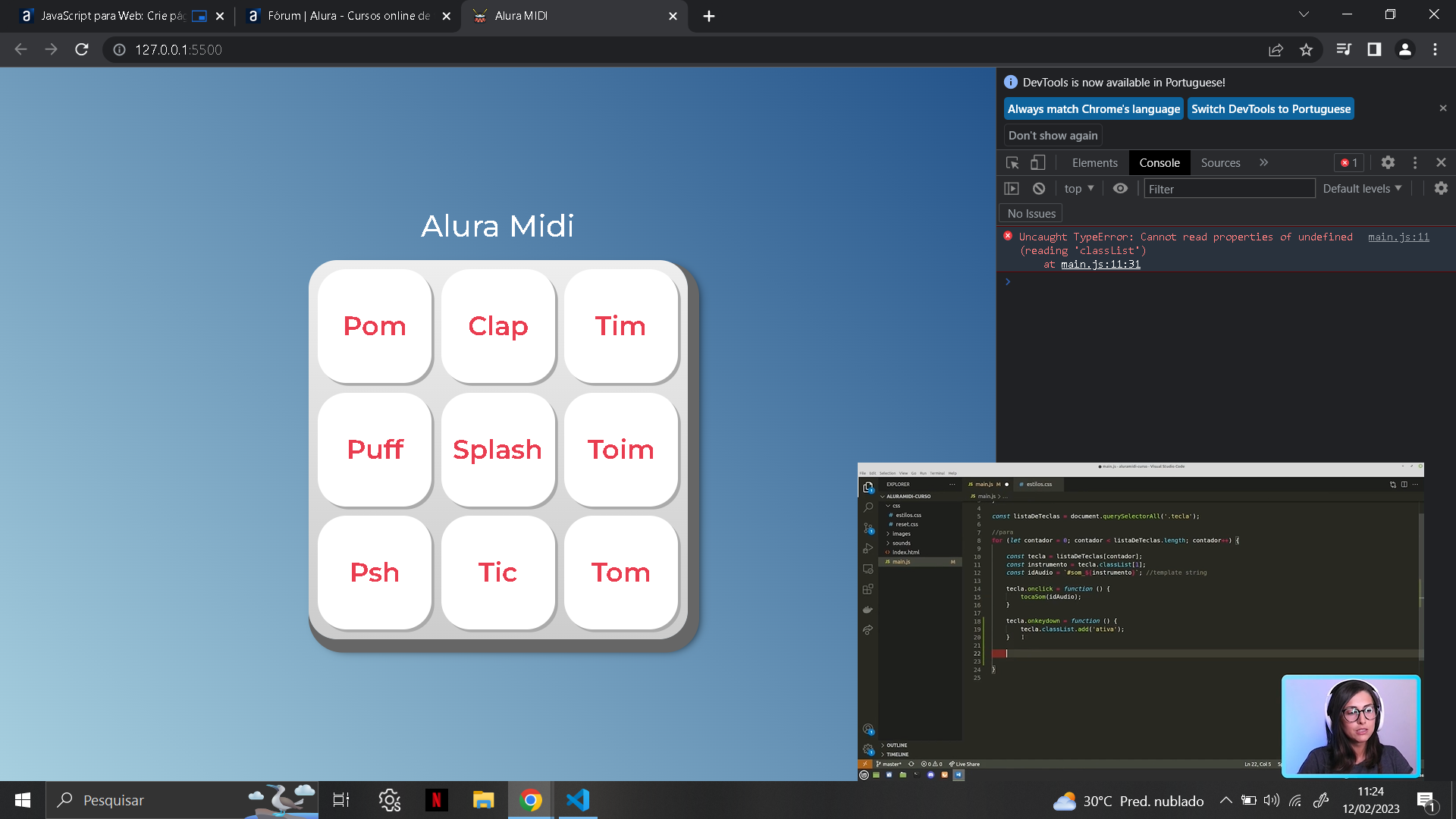Click the picture-in-picture indicator on first tab
1456x819 pixels.
coord(199,16)
